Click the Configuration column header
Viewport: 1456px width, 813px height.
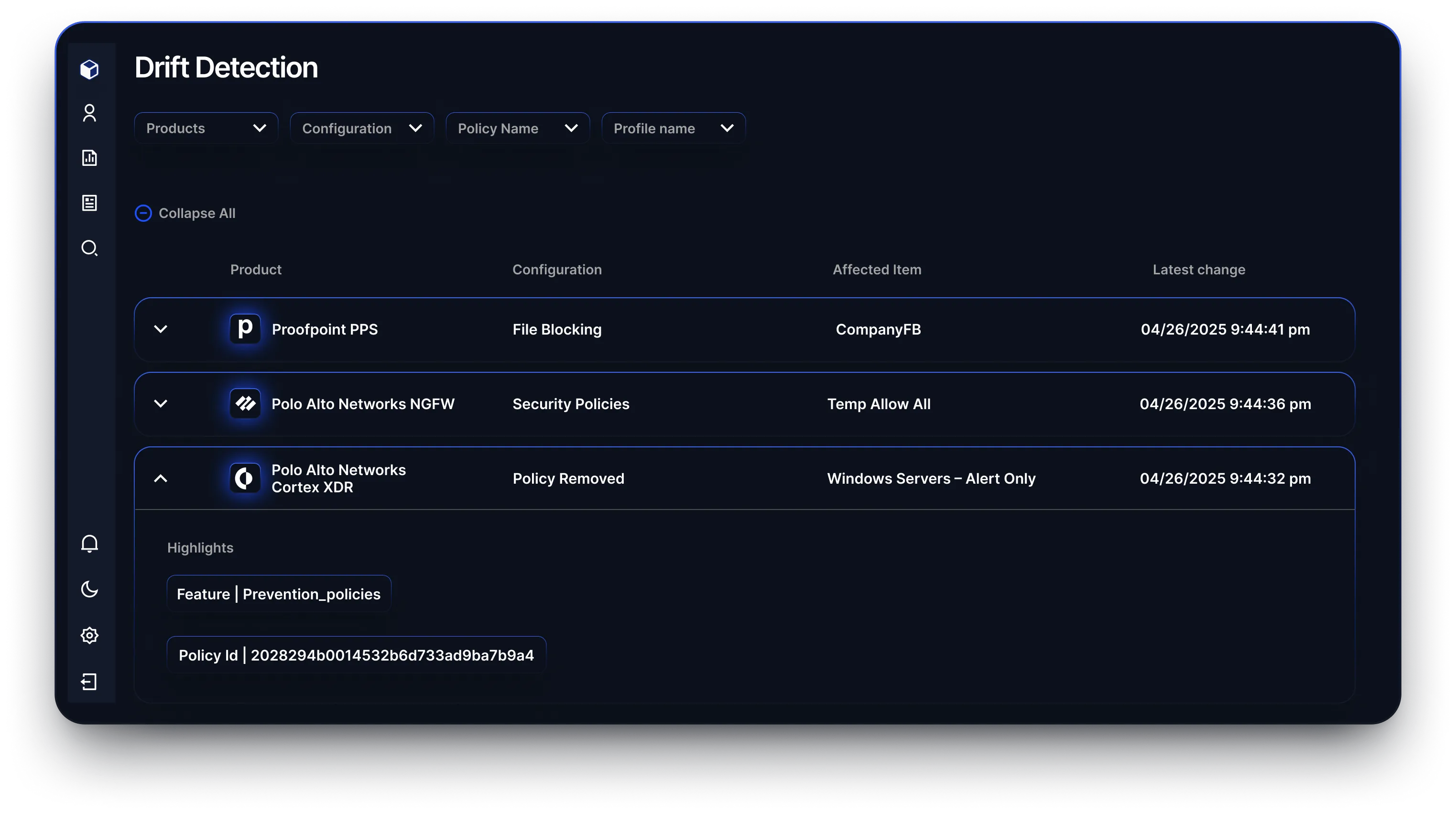(x=557, y=270)
